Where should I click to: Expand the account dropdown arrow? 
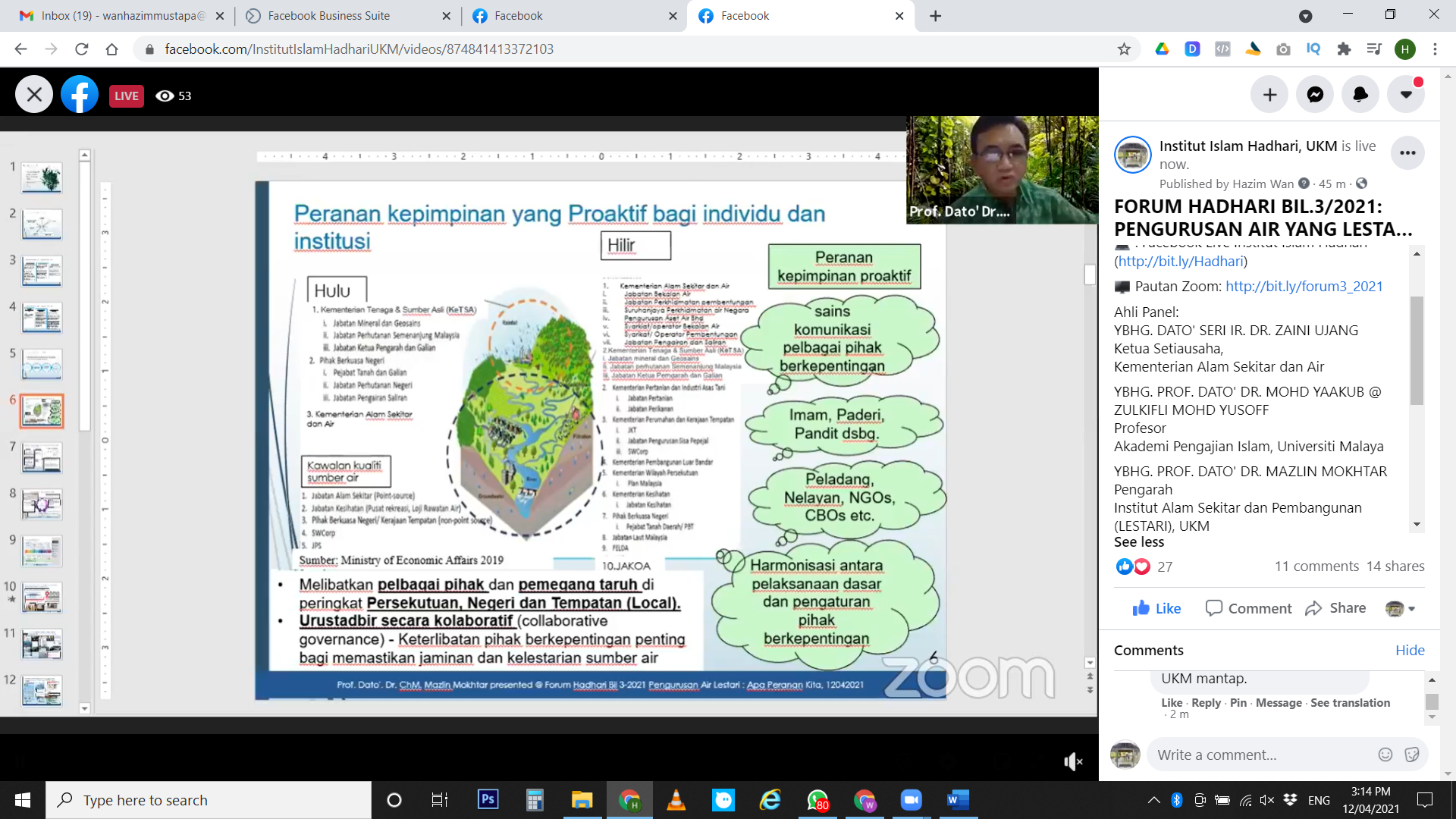[x=1406, y=95]
